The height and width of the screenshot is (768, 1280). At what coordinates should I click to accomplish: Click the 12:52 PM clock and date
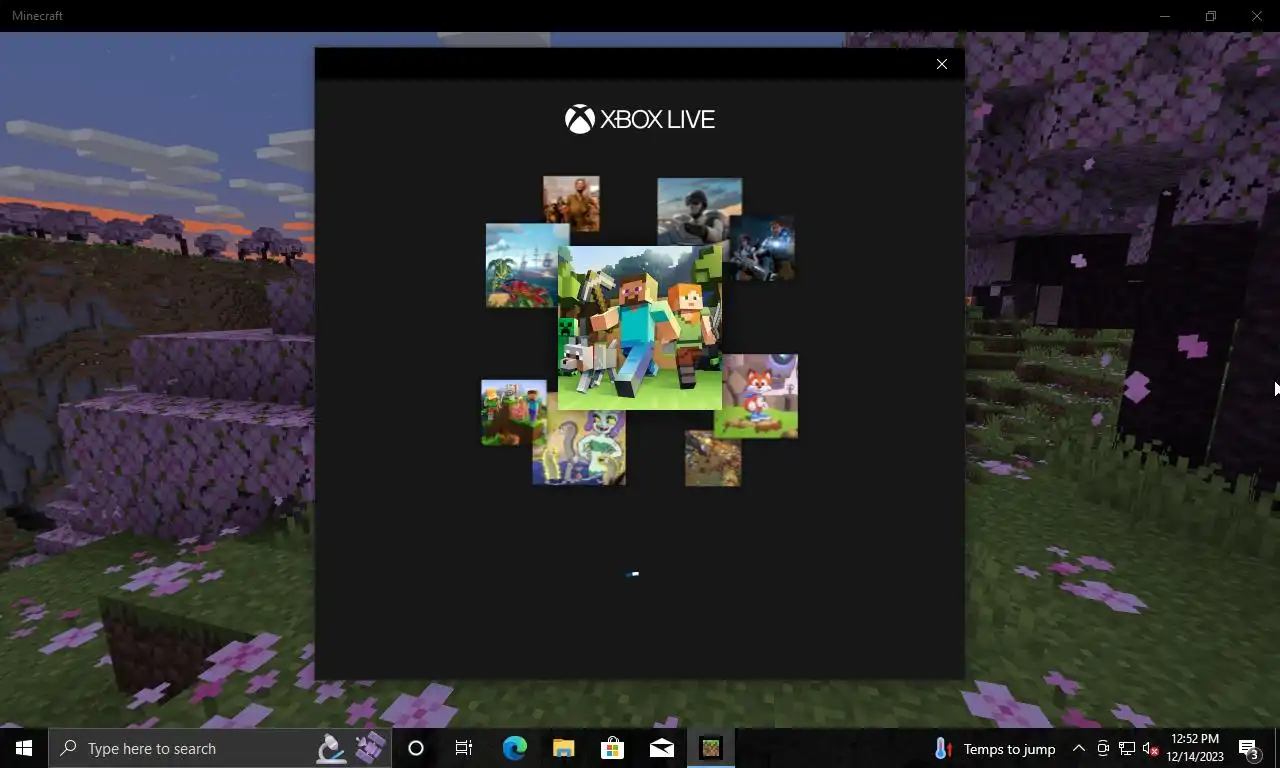1194,748
